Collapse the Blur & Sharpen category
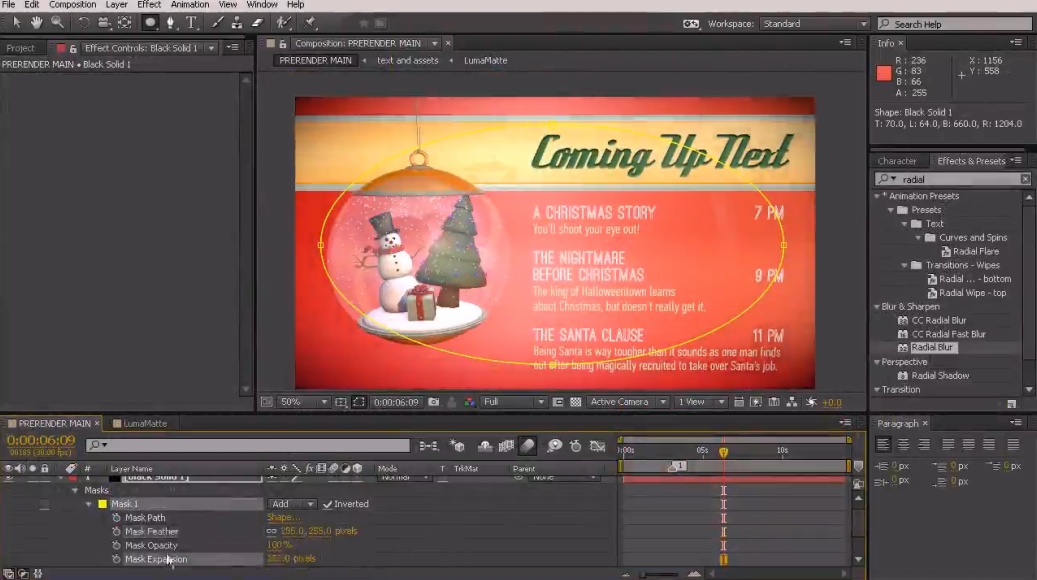 878,307
